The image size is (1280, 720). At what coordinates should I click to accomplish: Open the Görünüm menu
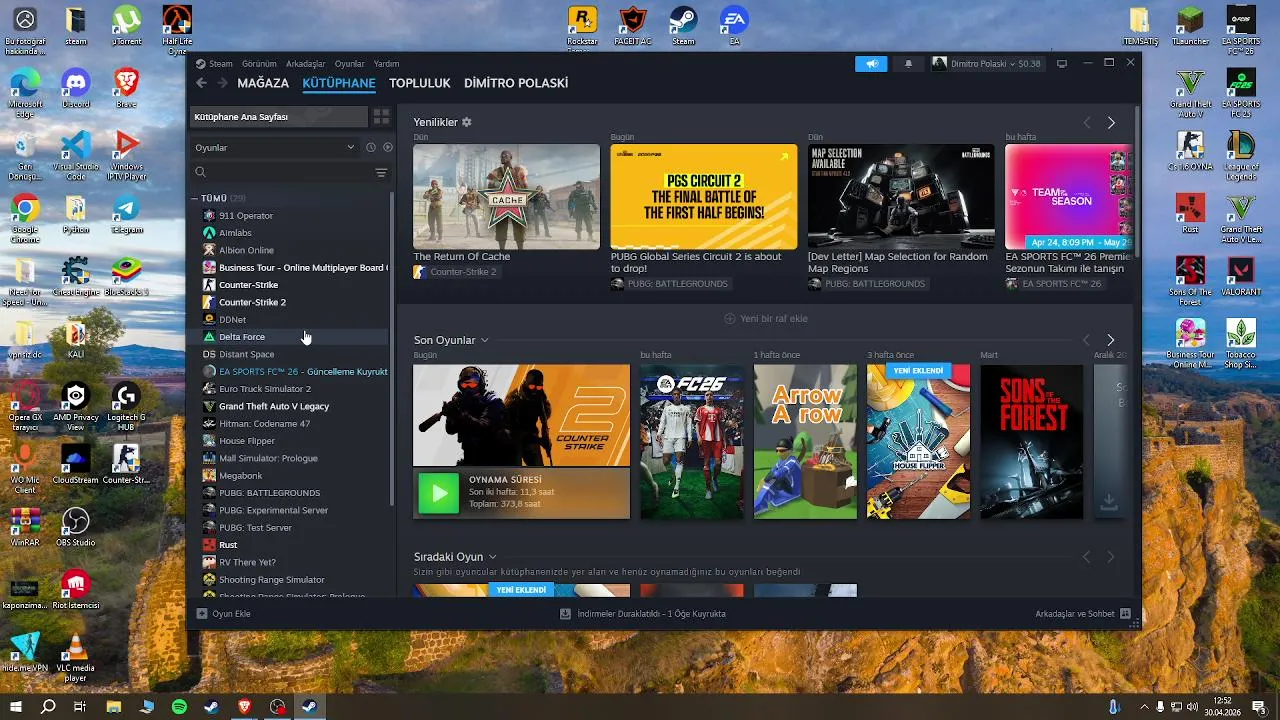point(259,64)
